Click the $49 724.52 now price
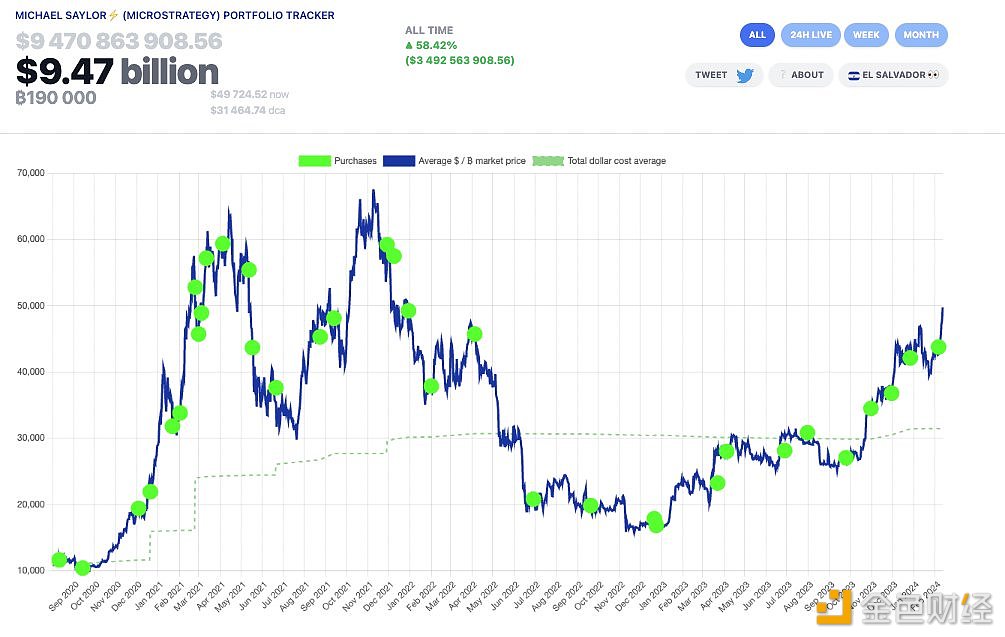This screenshot has height=637, width=1005. (249, 94)
